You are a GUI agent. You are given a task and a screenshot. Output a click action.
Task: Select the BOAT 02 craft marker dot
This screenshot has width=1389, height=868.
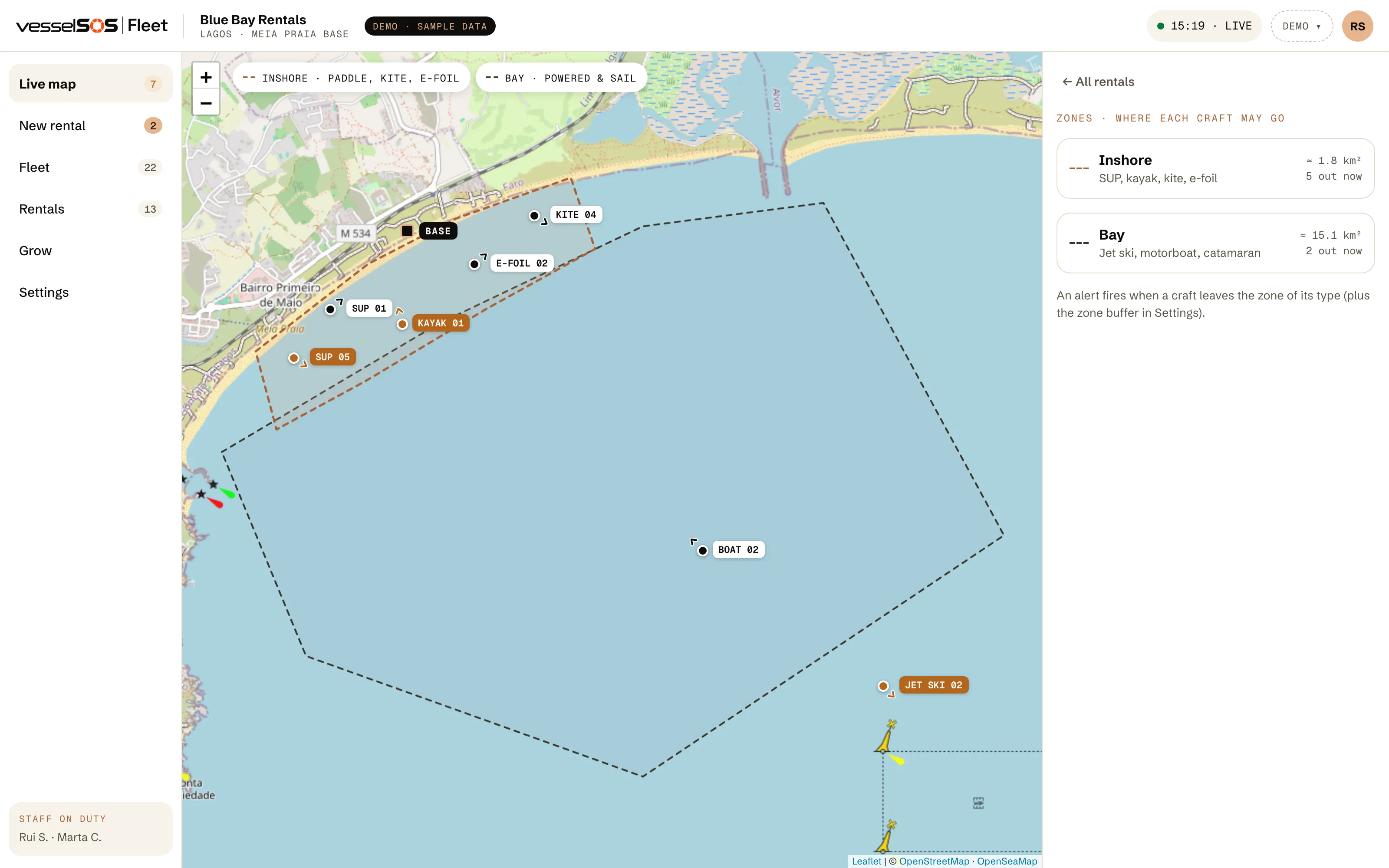pyautogui.click(x=703, y=551)
